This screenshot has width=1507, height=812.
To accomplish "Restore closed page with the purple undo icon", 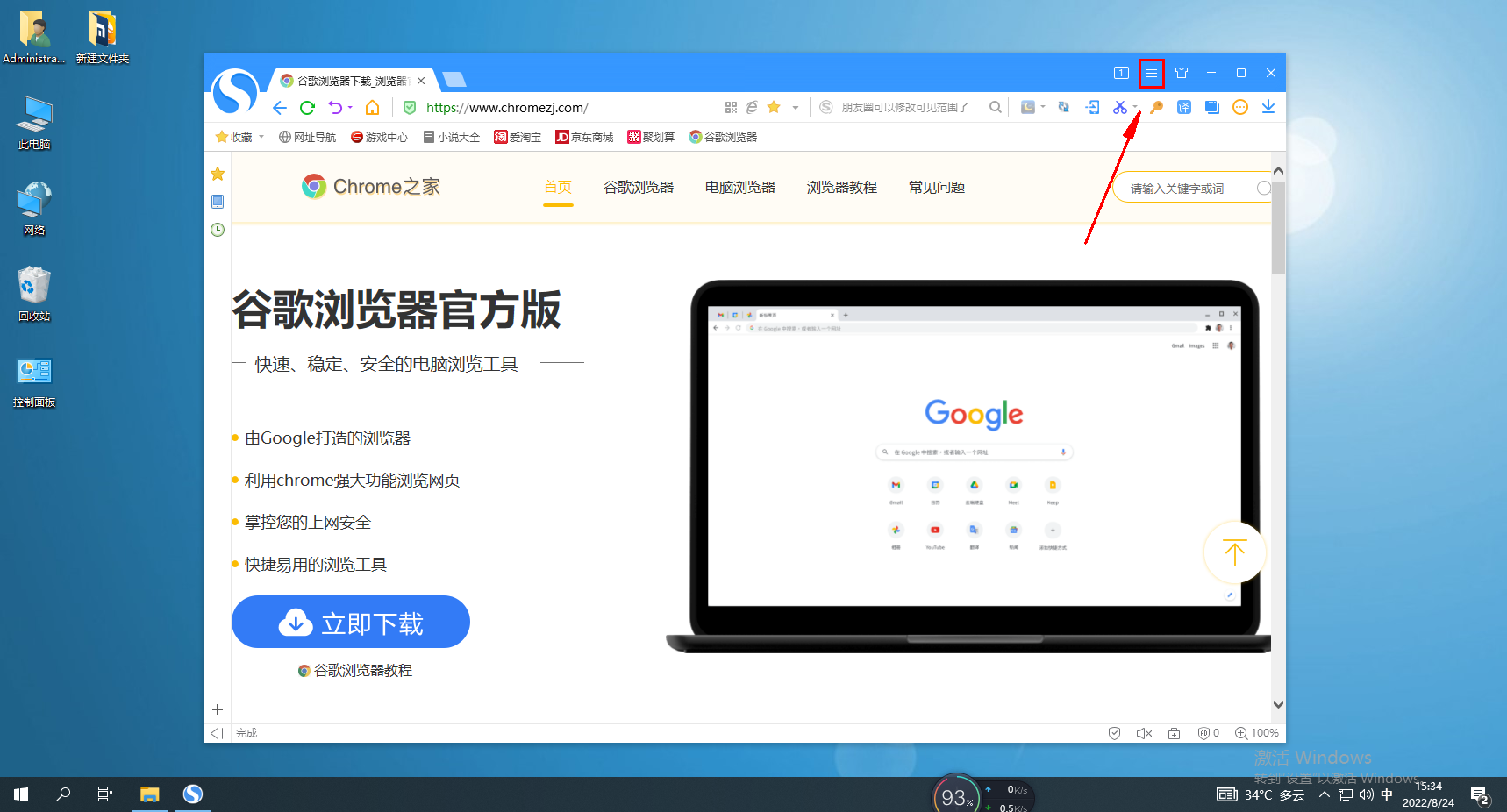I will [x=335, y=108].
